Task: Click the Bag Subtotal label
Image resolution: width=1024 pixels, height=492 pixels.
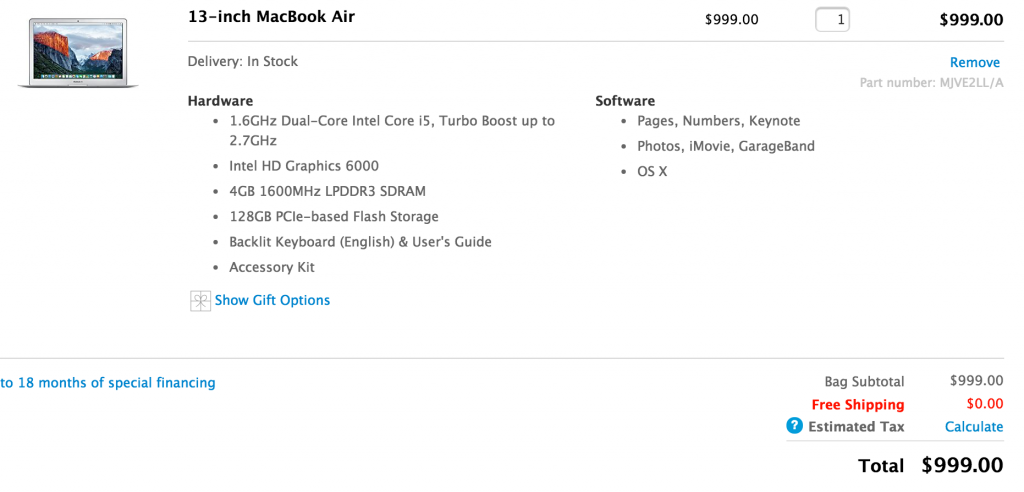Action: 864,381
